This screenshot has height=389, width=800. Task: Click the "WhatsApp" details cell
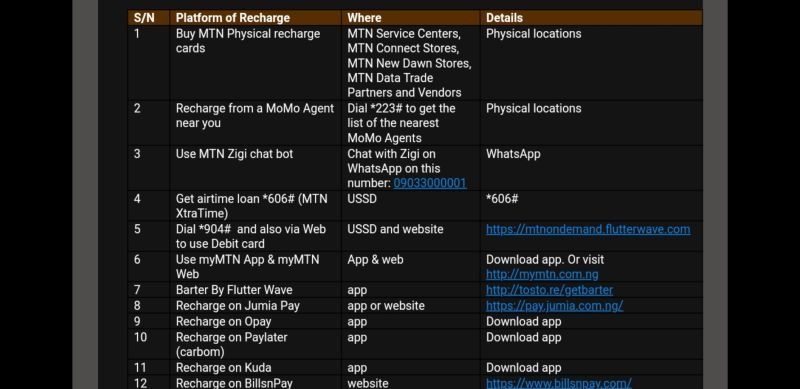591,168
